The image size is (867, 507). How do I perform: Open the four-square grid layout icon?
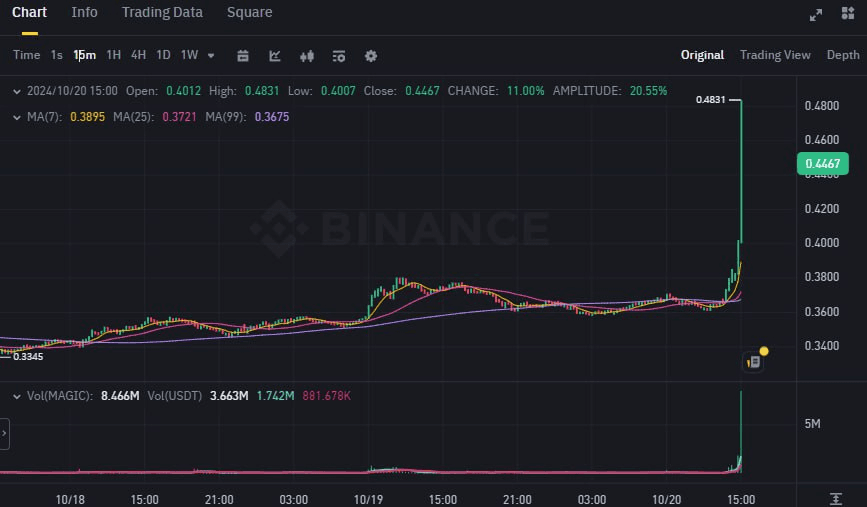click(848, 14)
